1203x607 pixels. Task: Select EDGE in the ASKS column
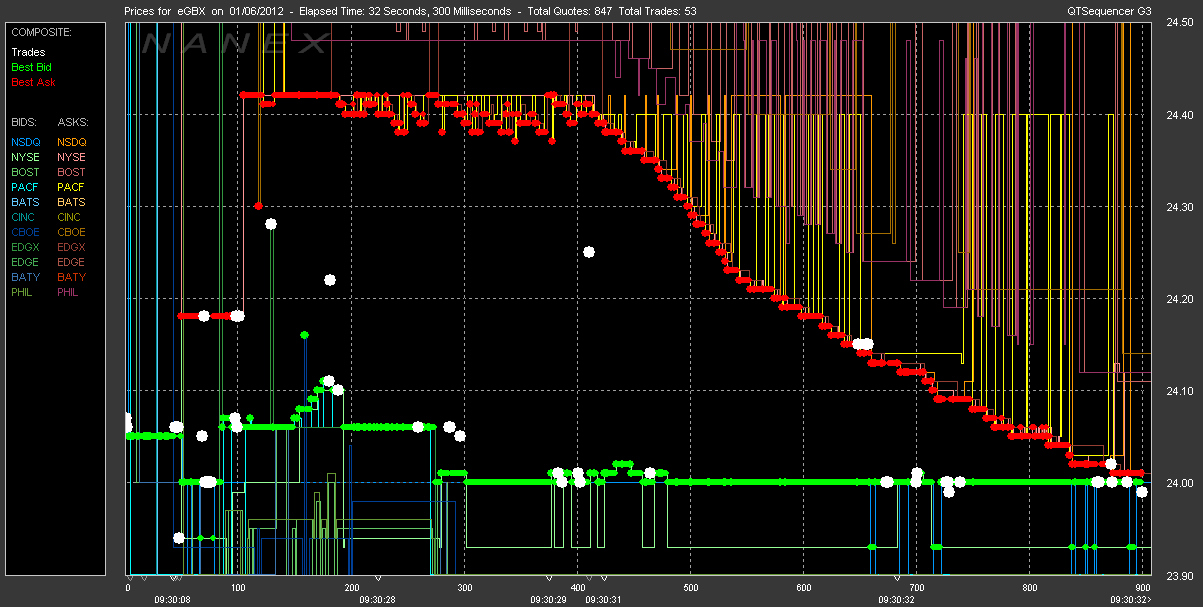pos(72,262)
